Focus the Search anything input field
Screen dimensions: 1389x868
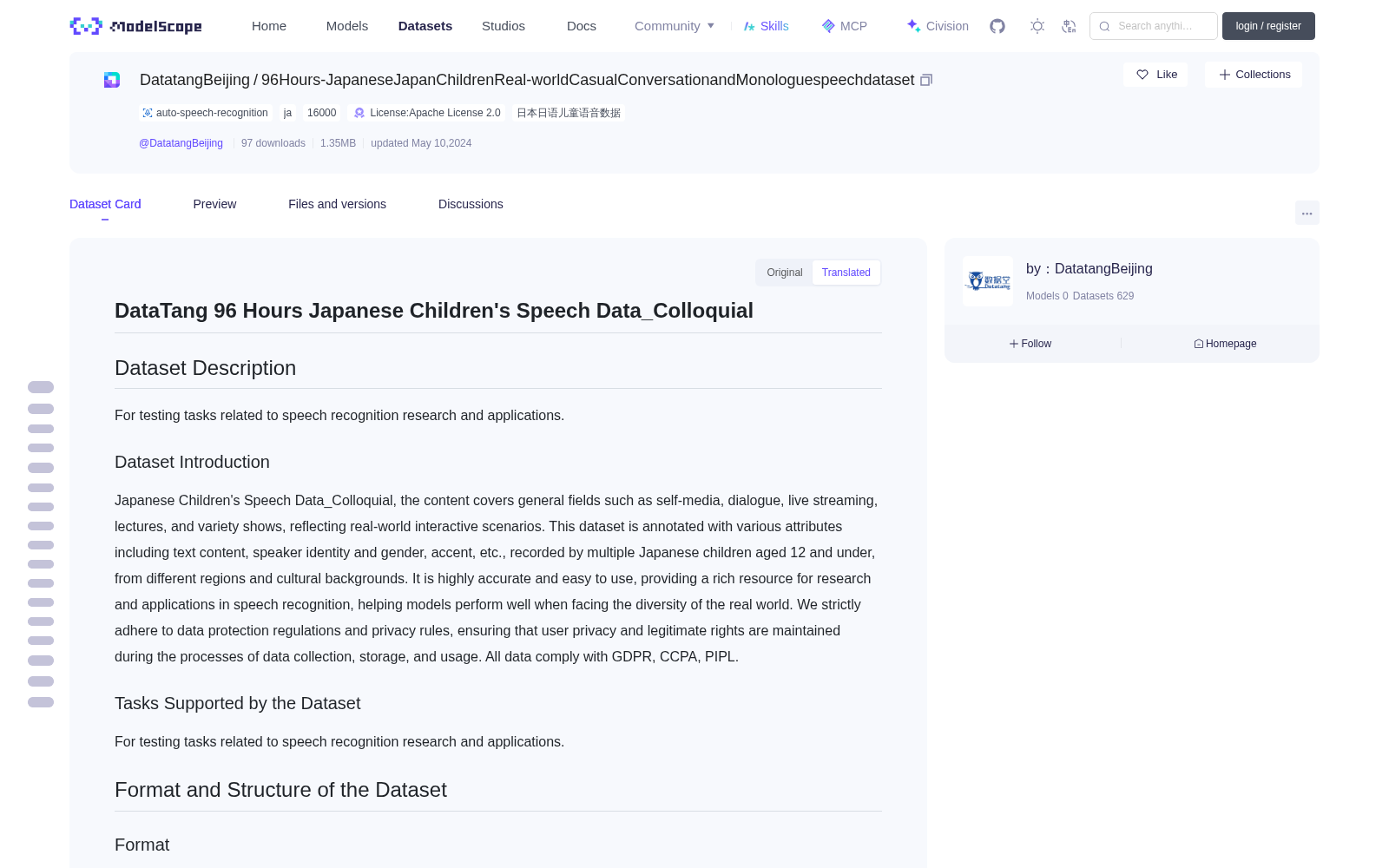1154,26
